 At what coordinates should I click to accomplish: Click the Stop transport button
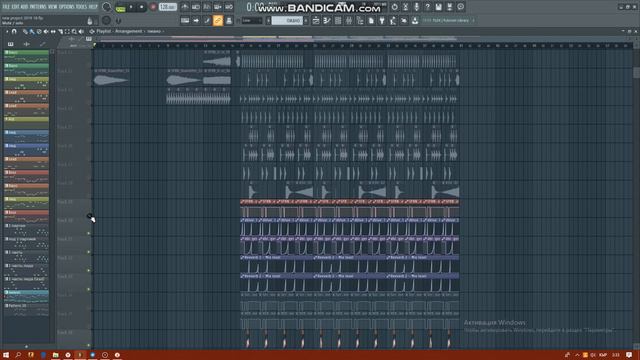[142, 7]
